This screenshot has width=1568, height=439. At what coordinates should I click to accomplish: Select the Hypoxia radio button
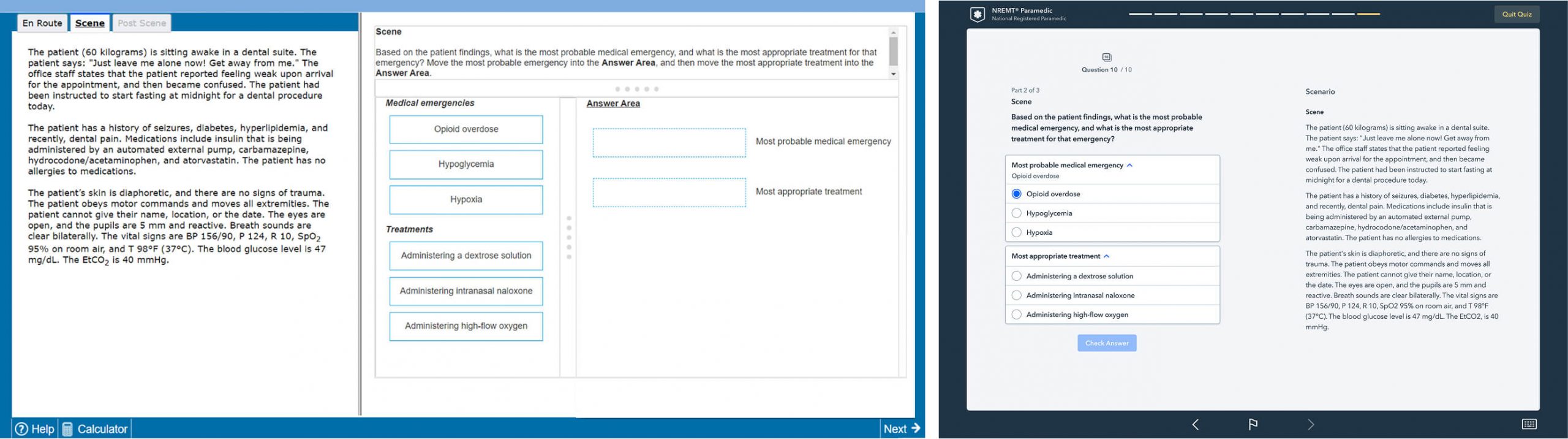pyautogui.click(x=1017, y=232)
